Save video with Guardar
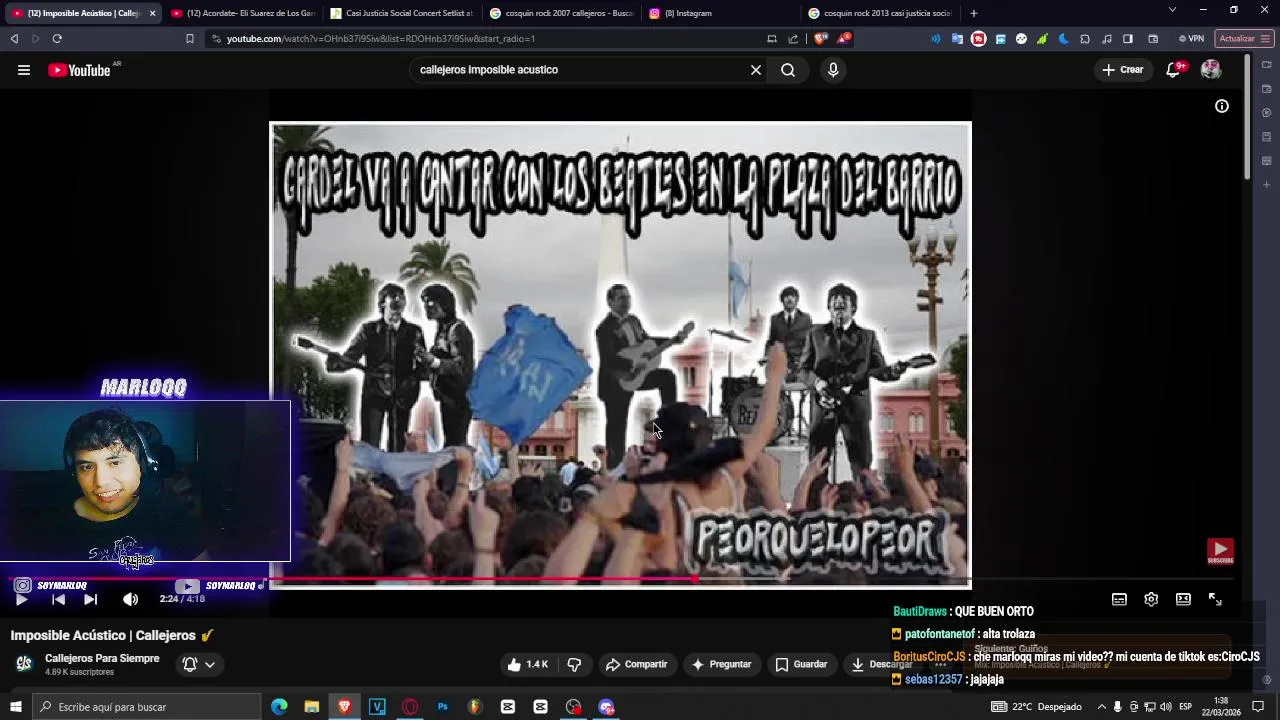Screen dimensions: 1280x720 pyautogui.click(x=801, y=664)
